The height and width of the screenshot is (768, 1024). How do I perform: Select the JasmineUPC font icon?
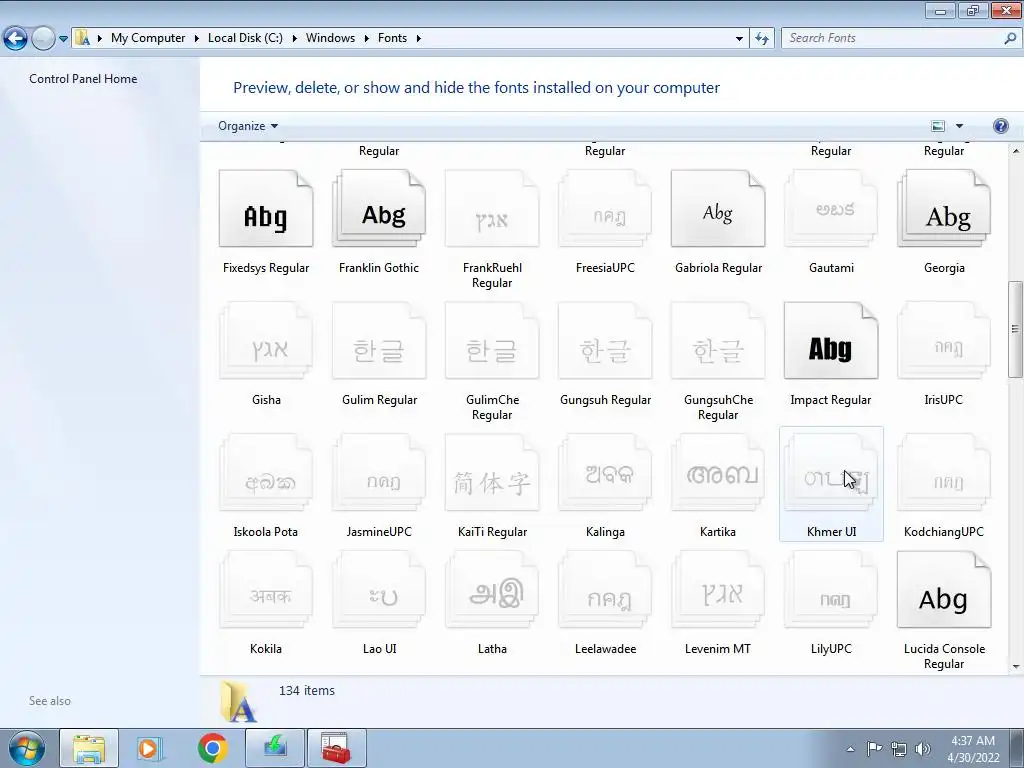(379, 472)
